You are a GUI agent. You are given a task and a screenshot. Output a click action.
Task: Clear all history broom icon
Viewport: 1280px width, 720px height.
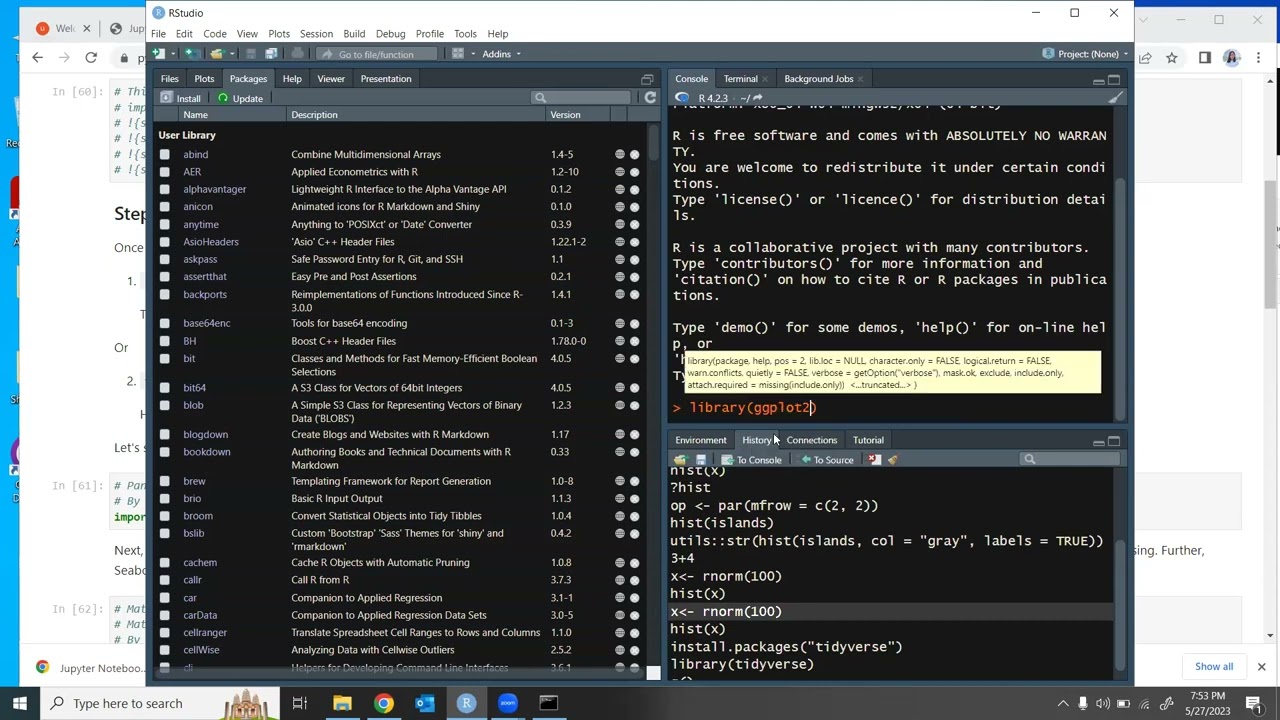coord(893,460)
